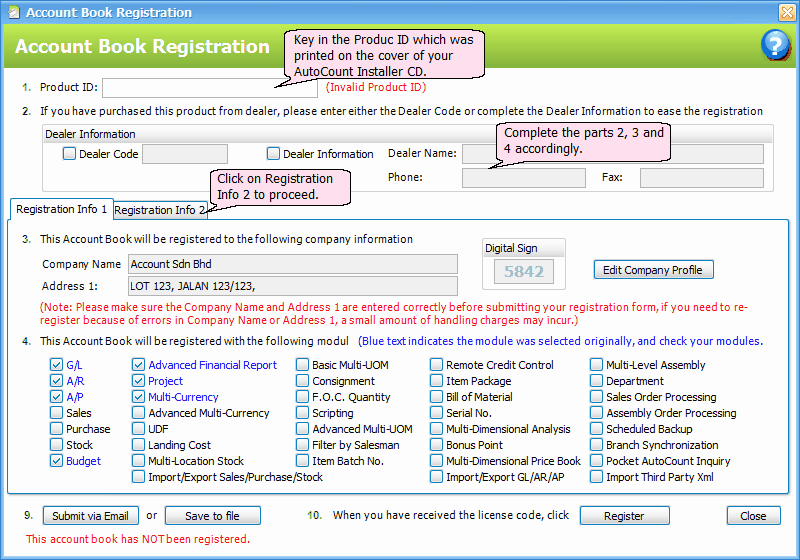Image resolution: width=800 pixels, height=560 pixels.
Task: Toggle the Multi-Currency module checkbox
Action: point(138,397)
